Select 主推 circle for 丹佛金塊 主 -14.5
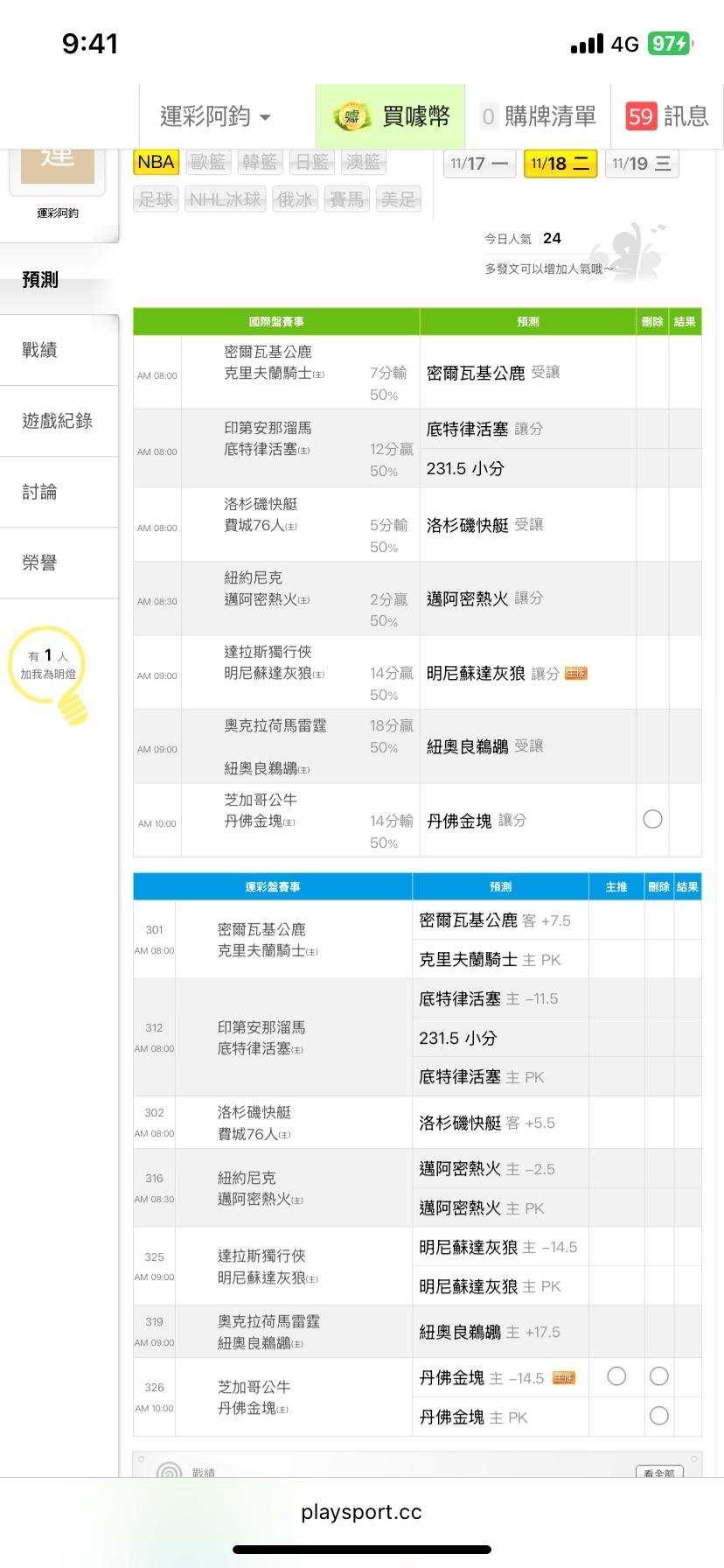Screen dimensions: 724x1568 point(616,1376)
